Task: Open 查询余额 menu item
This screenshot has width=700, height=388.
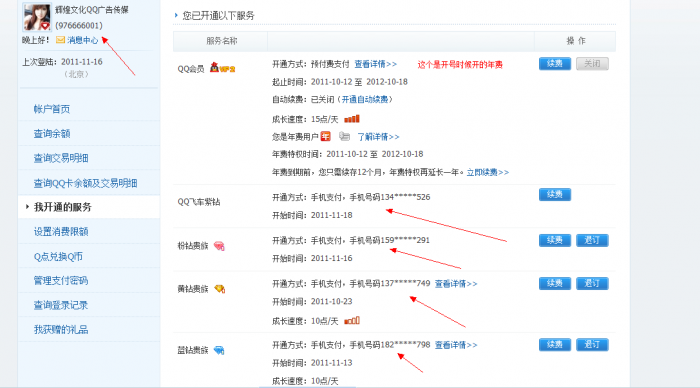Action: coord(52,134)
